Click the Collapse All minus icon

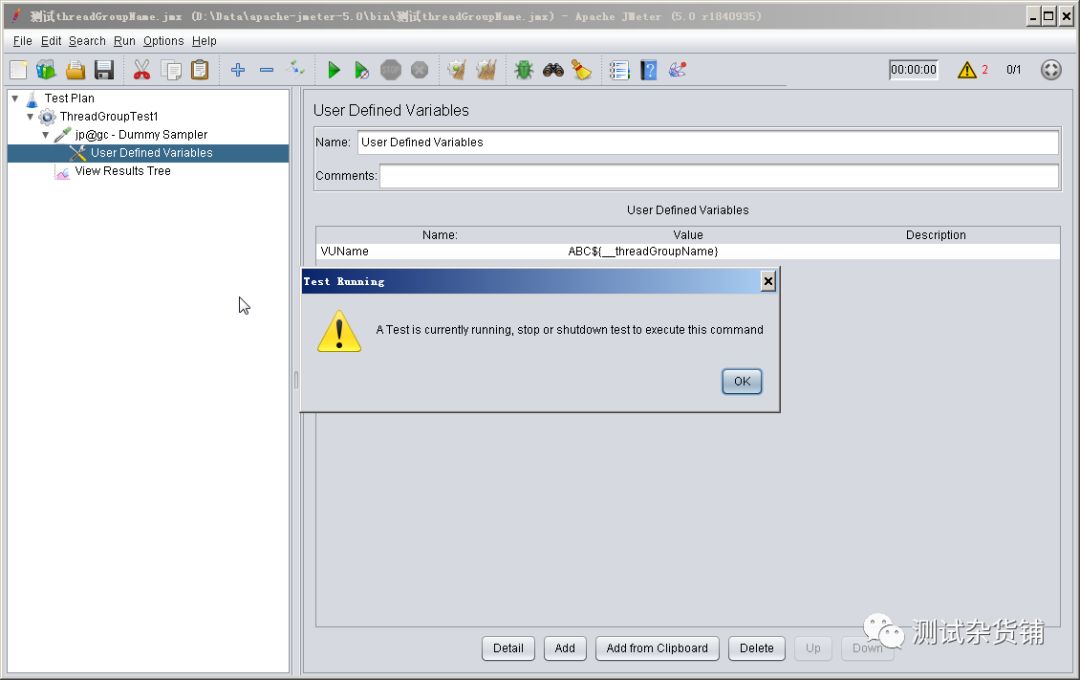point(267,70)
